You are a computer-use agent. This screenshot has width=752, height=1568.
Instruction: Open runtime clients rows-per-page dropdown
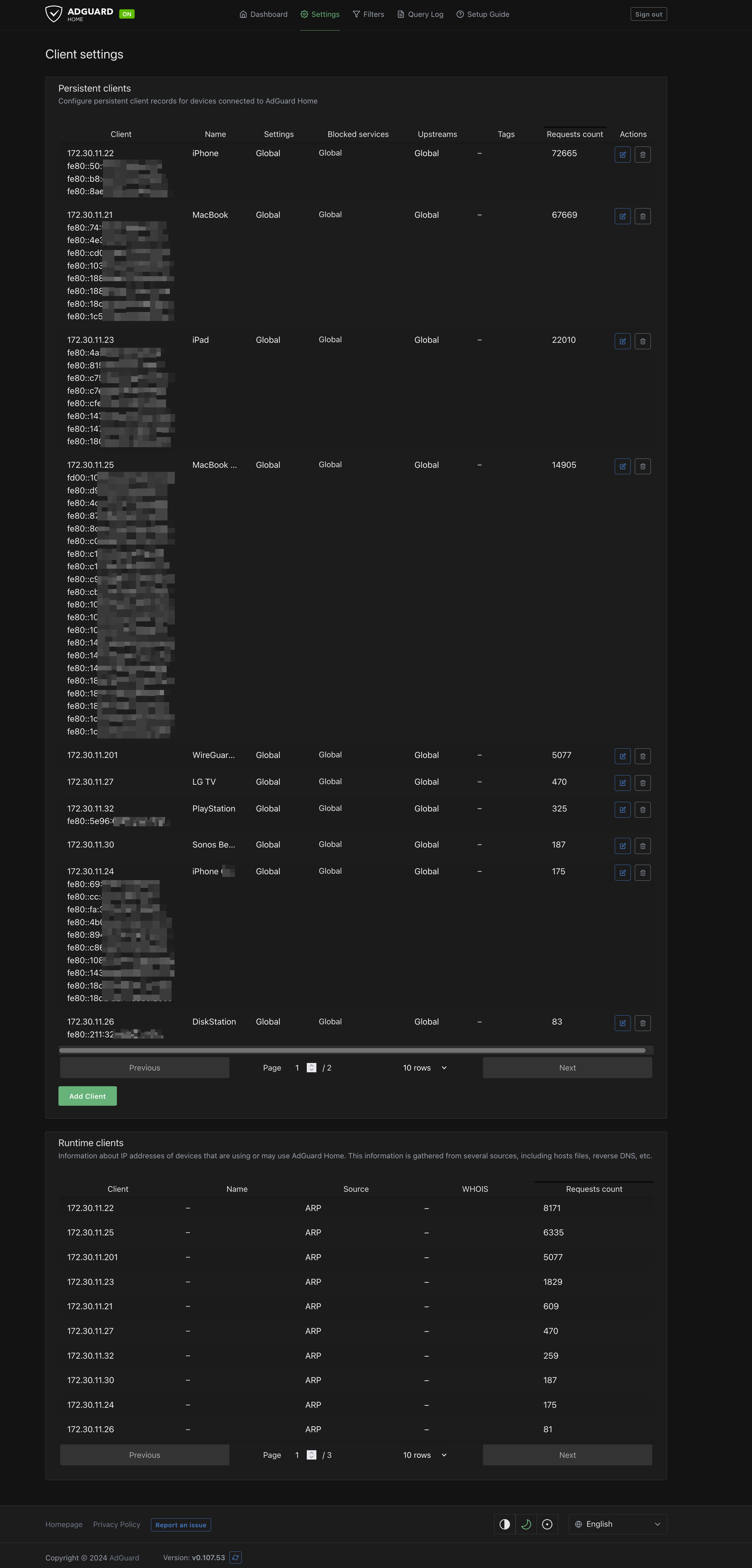(x=424, y=1455)
